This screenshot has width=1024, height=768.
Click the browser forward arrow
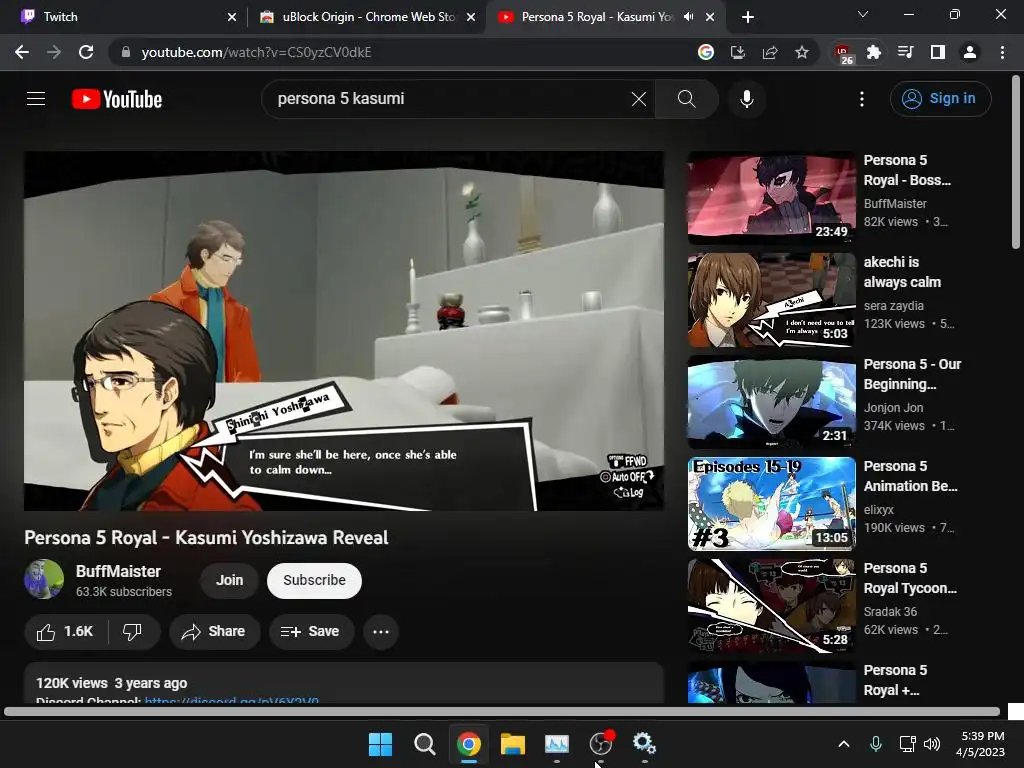coord(54,52)
